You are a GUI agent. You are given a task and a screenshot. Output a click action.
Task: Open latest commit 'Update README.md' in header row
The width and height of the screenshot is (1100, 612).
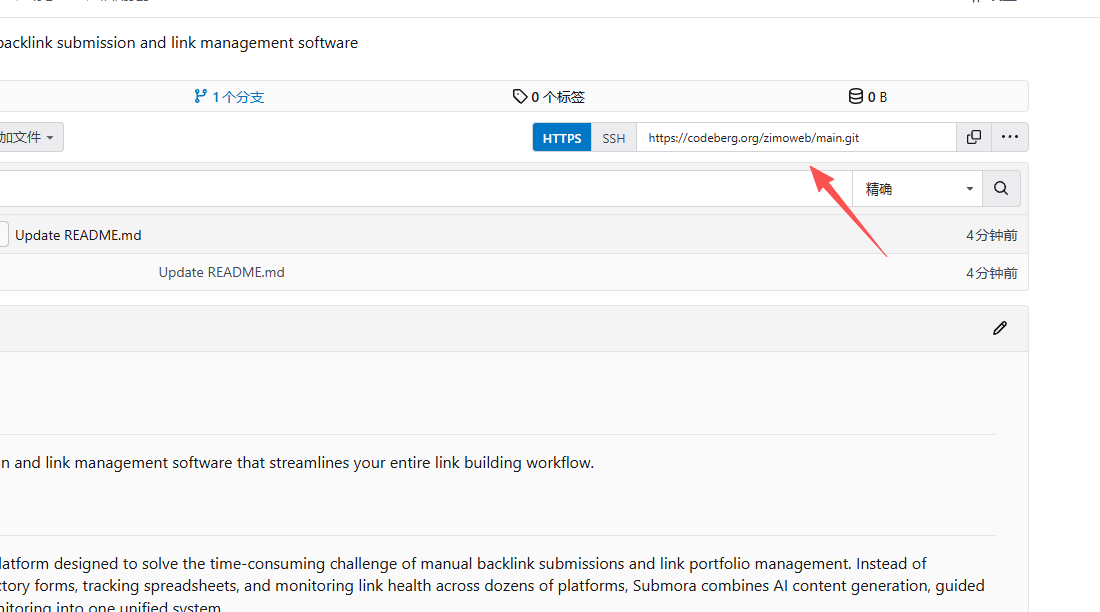tap(78, 235)
